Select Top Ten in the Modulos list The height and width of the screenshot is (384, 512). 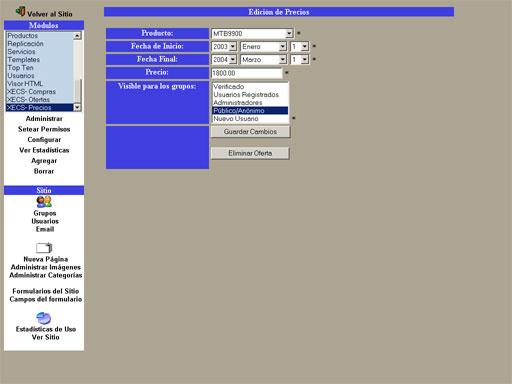[x=40, y=68]
